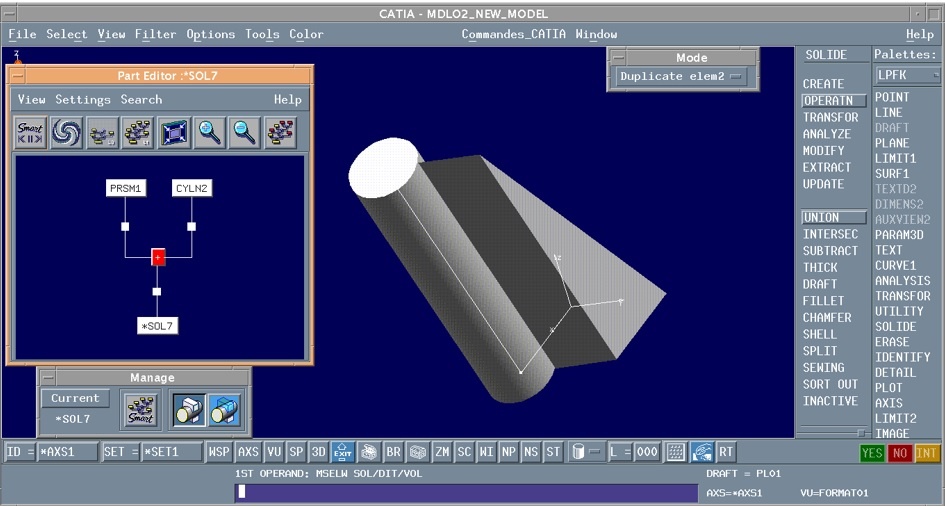Click the scrollbar at bottom of SOLIDE menu

pyautogui.click(x=834, y=433)
